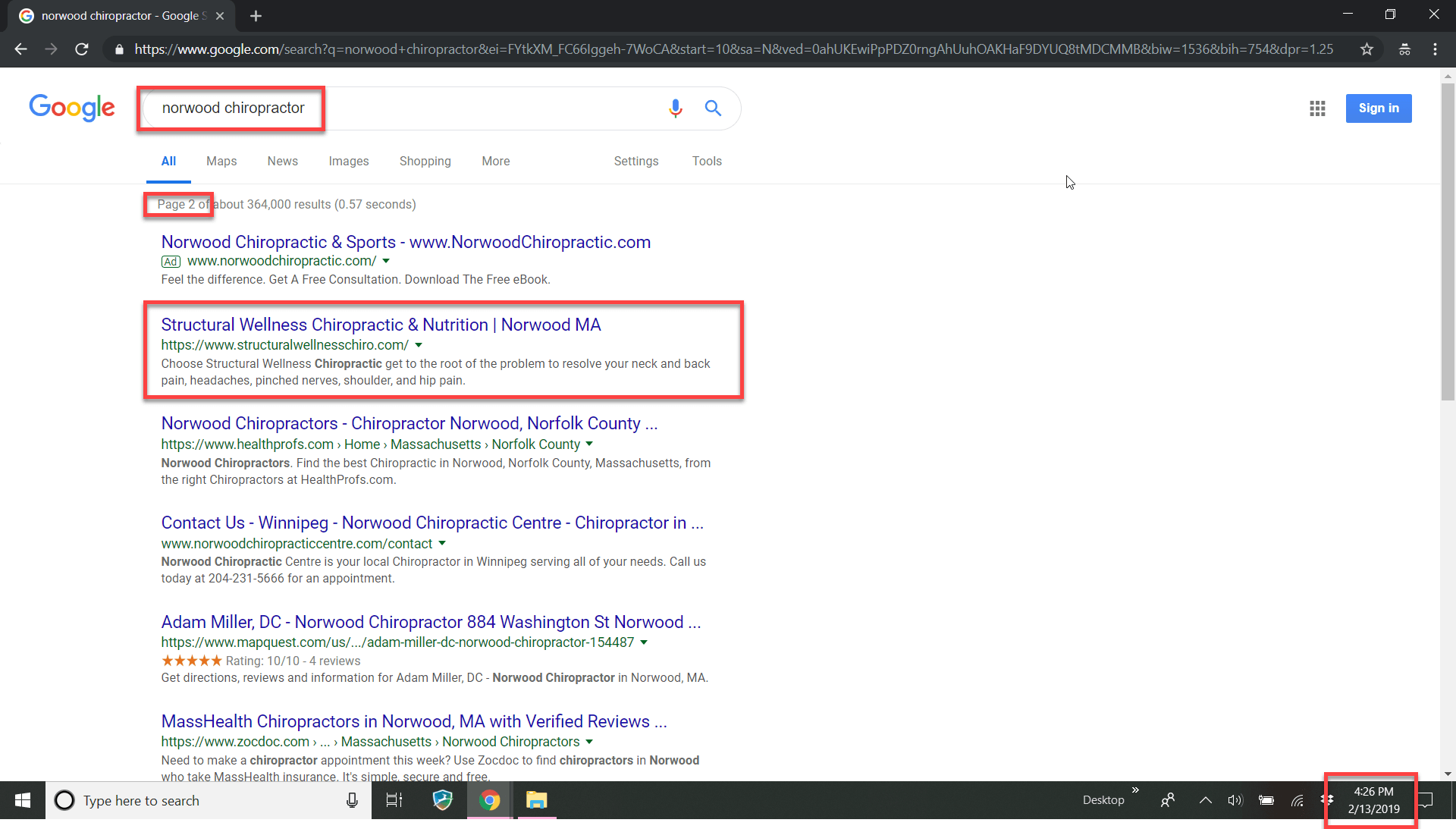
Task: Open Task View from the taskbar
Action: pos(394,800)
